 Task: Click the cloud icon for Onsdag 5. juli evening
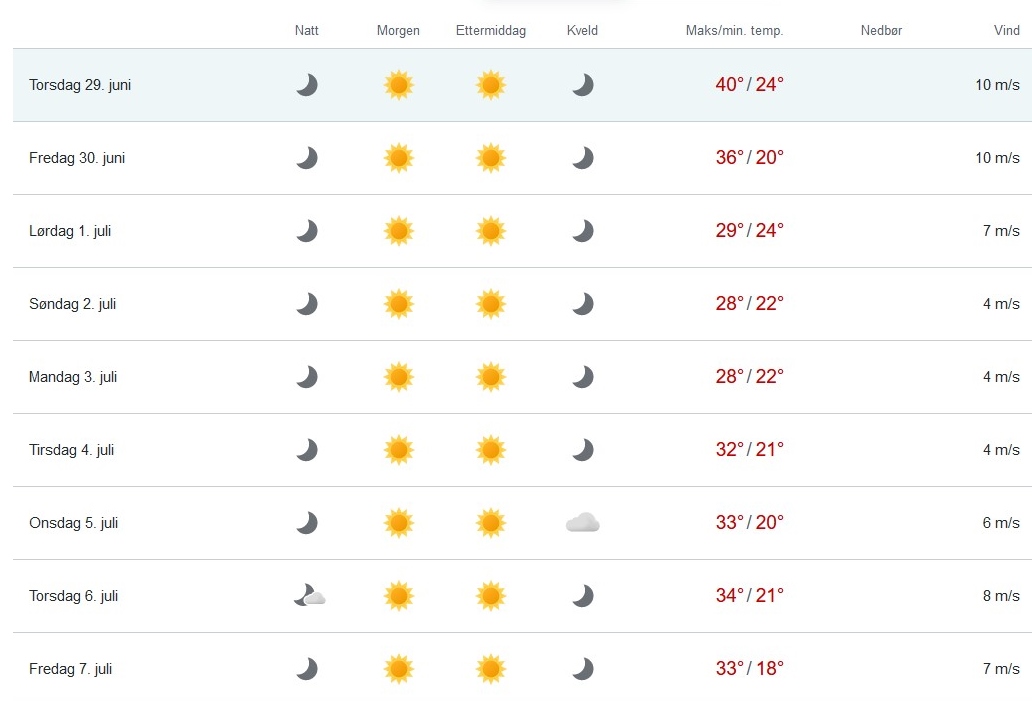[x=582, y=523]
